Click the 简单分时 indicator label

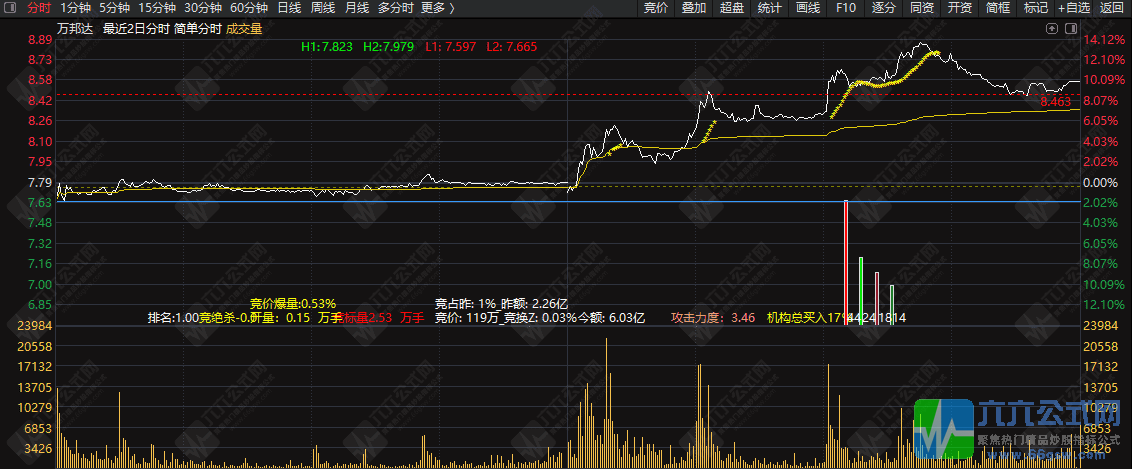click(x=198, y=30)
